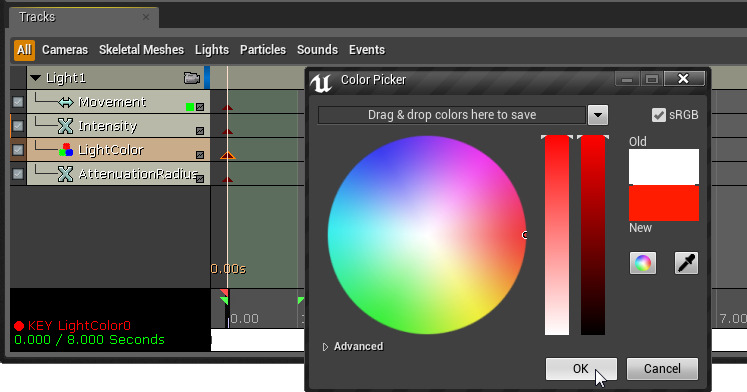747x392 pixels.
Task: Click the color theme bar
Action: pos(452,115)
